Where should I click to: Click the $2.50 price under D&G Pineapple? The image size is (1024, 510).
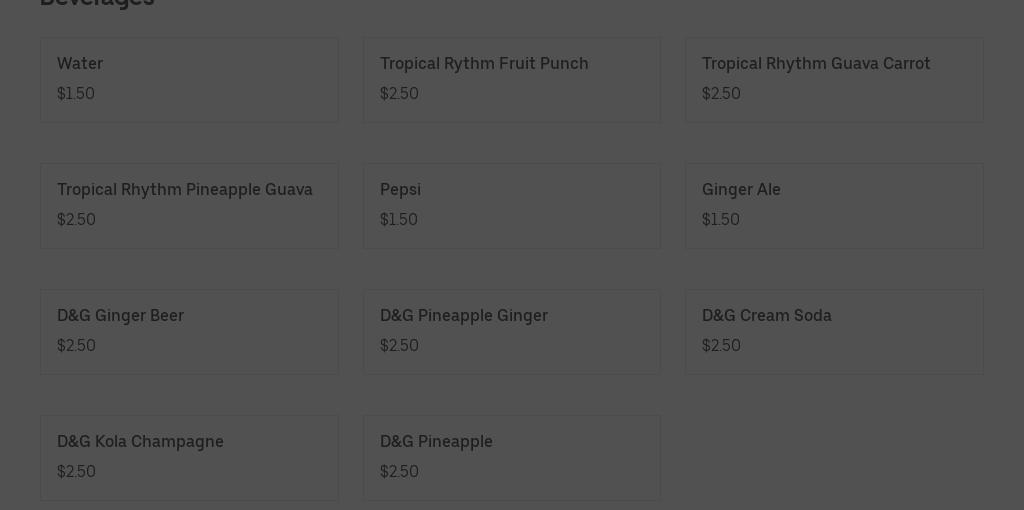coord(399,472)
